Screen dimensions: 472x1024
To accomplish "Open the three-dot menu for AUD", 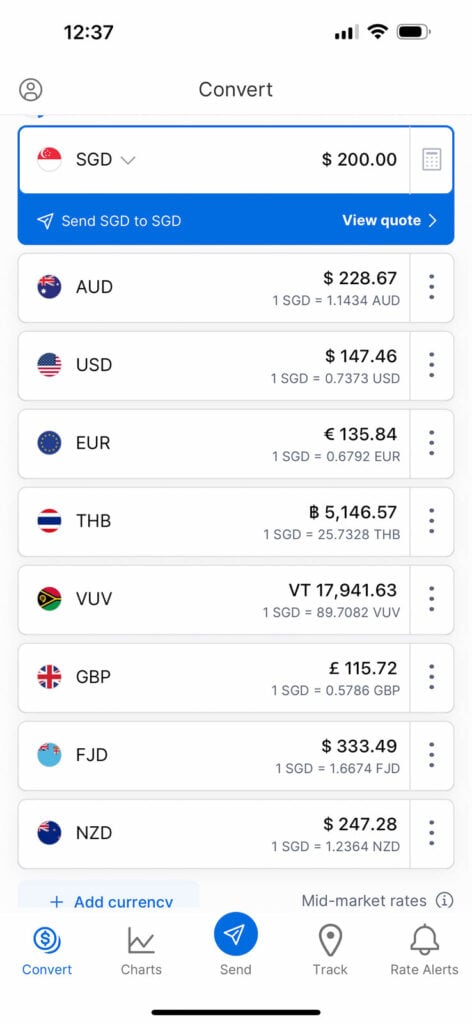I will [432, 287].
